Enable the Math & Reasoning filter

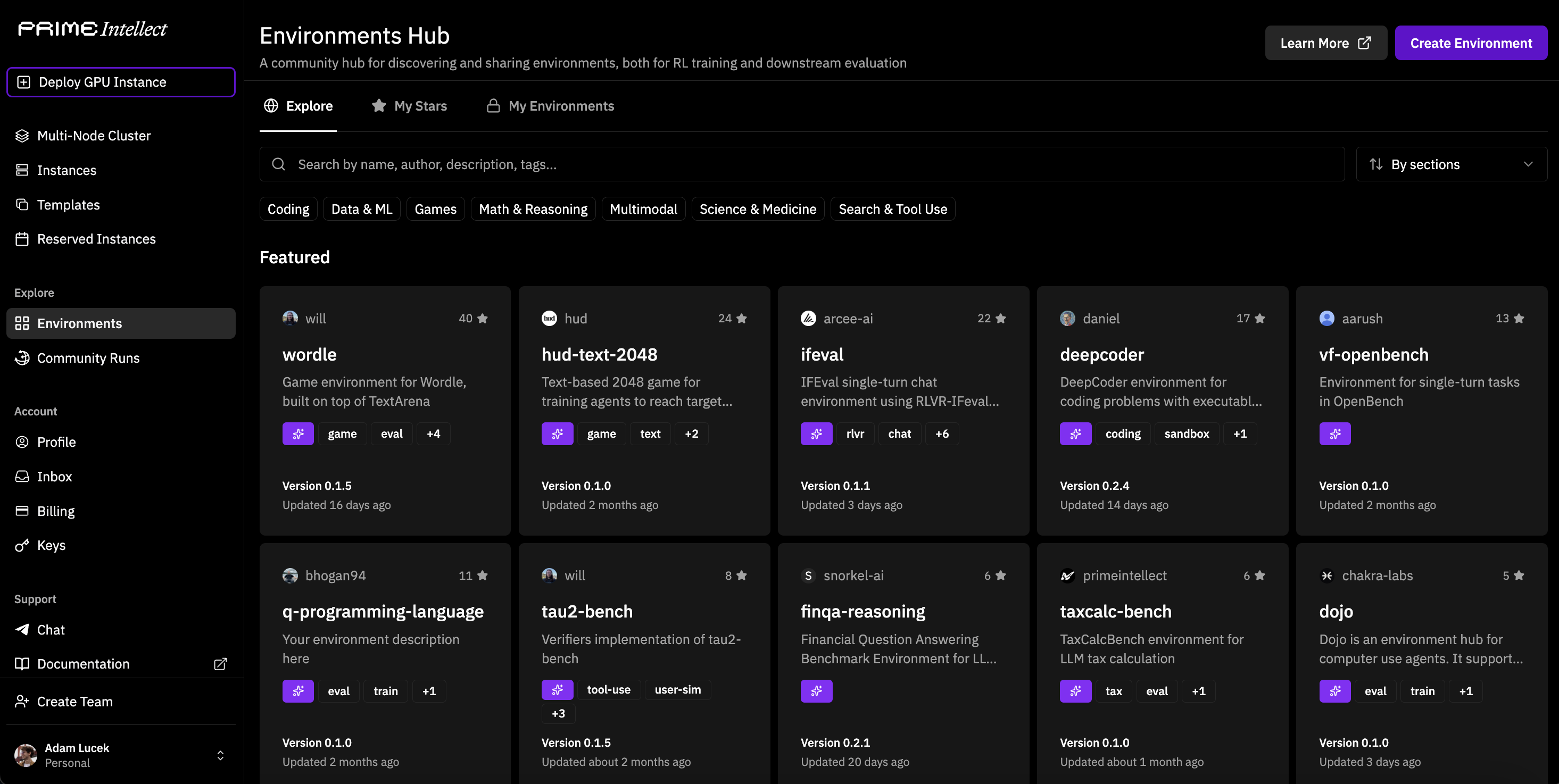(533, 208)
